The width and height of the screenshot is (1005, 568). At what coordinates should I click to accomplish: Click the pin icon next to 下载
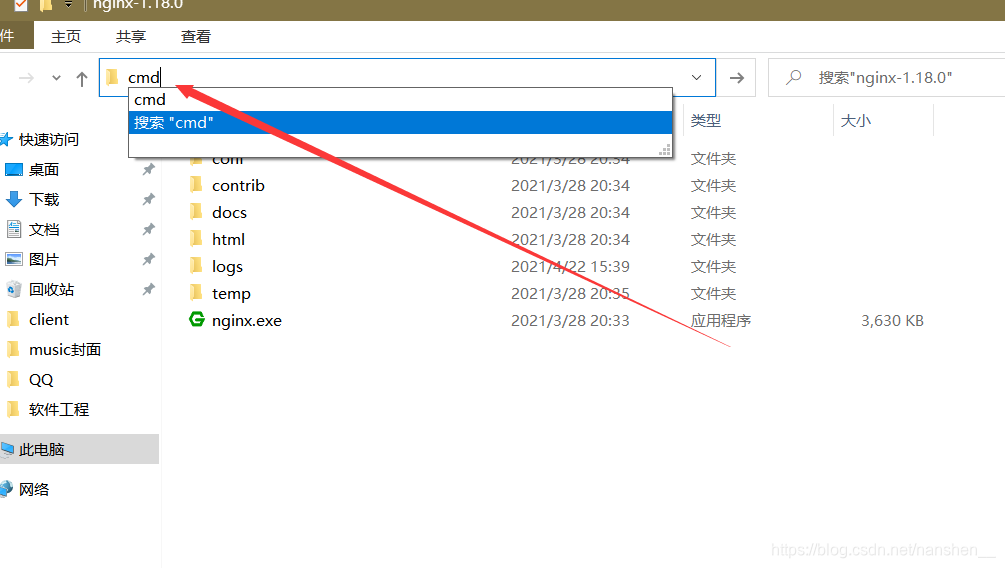point(149,199)
